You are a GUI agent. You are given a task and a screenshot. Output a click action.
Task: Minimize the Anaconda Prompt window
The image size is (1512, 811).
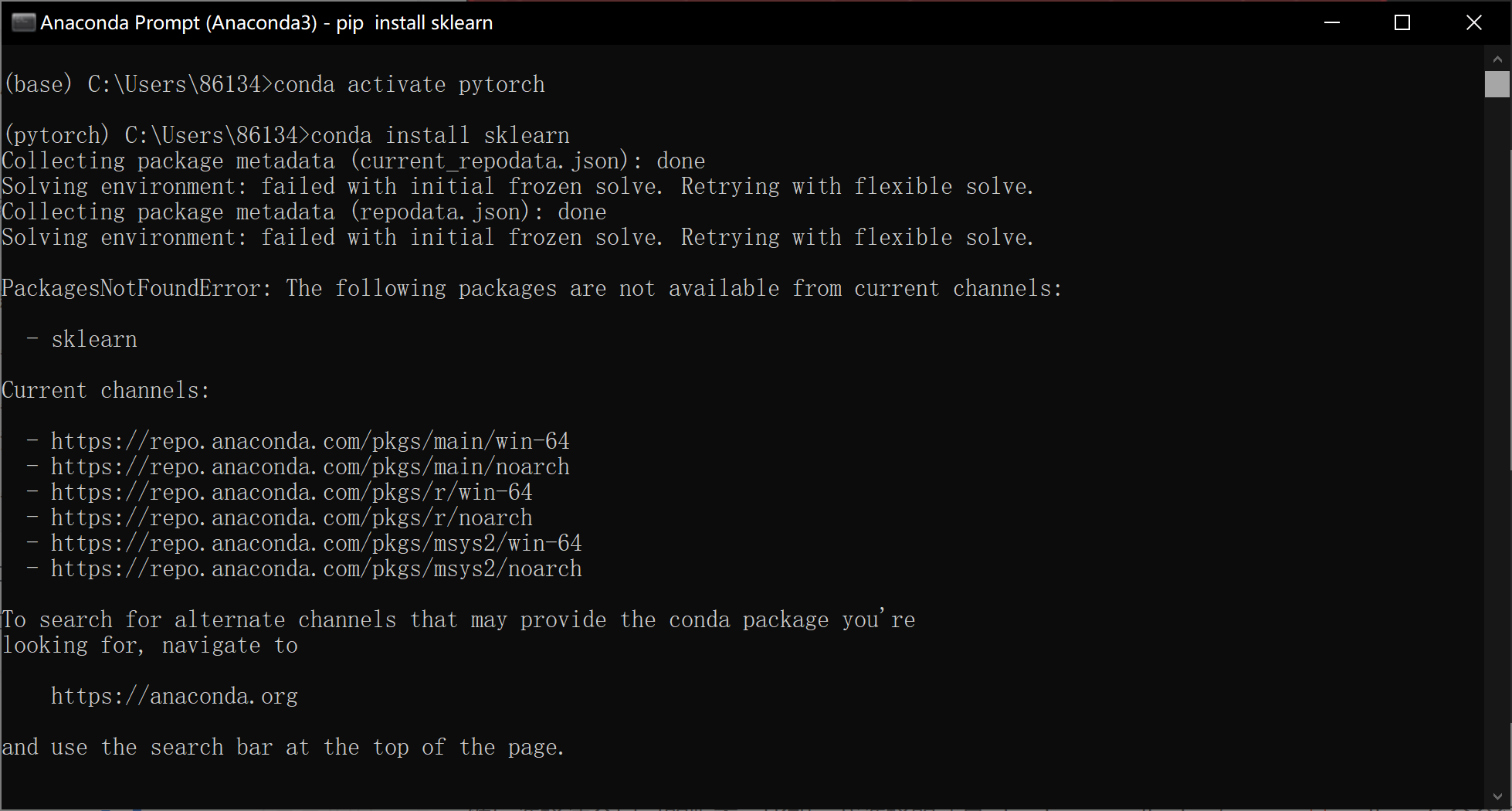(x=1331, y=22)
